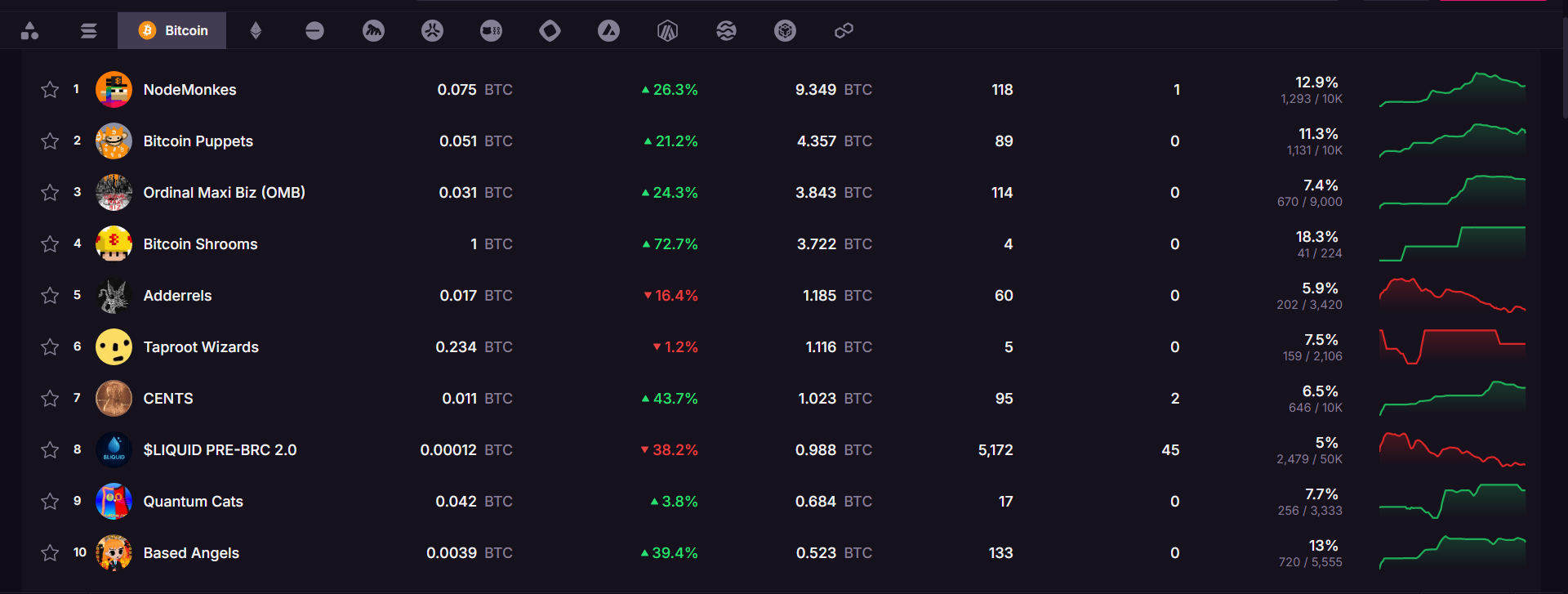Switch to the ApeChain gorilla icon
Screen dimensions: 1568x594
click(x=373, y=30)
